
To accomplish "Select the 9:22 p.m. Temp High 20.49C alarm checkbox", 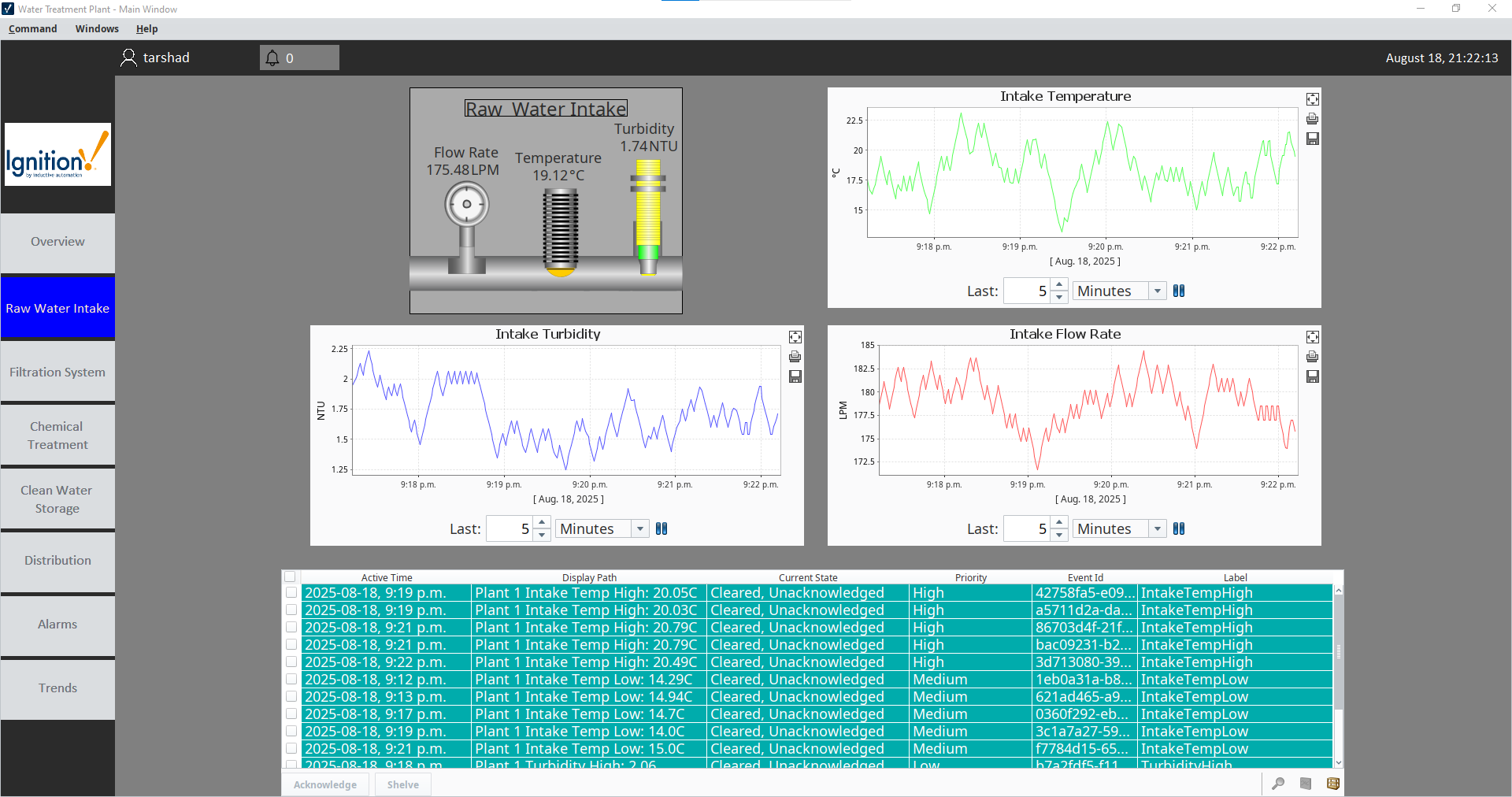I will 291,662.
